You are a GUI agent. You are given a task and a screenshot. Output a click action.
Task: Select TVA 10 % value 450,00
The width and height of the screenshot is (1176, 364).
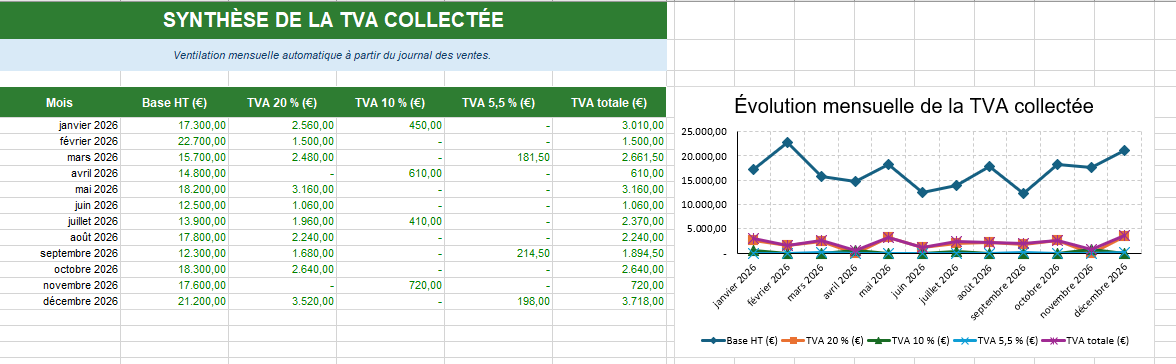point(390,125)
